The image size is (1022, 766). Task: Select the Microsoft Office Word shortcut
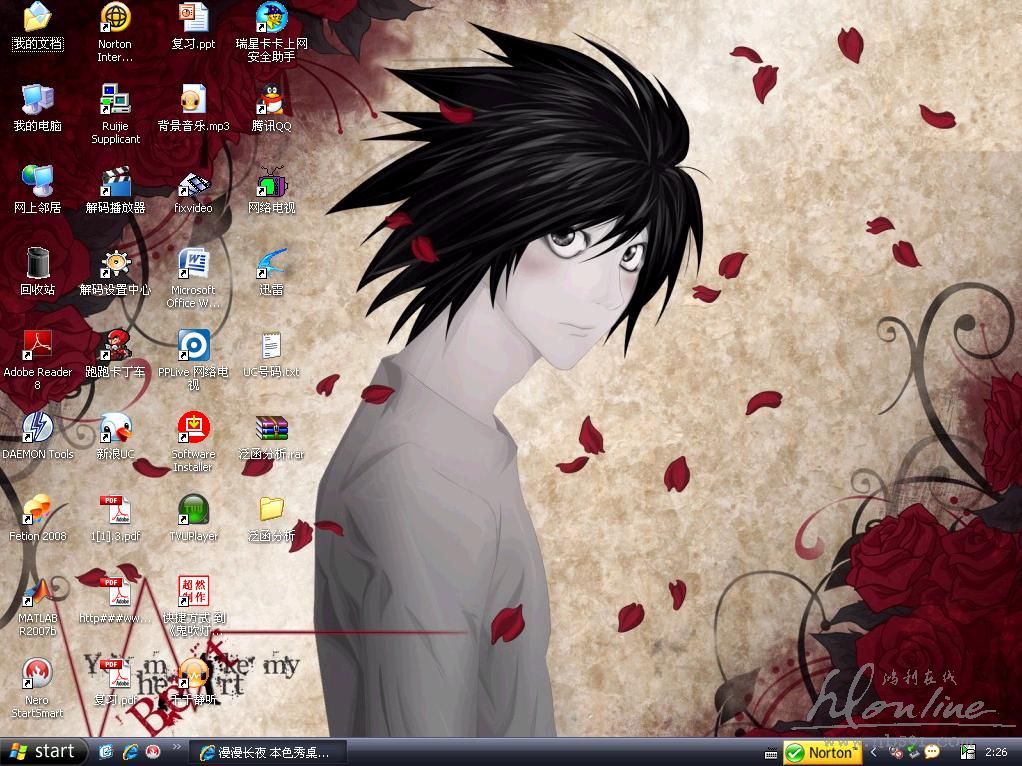point(193,265)
